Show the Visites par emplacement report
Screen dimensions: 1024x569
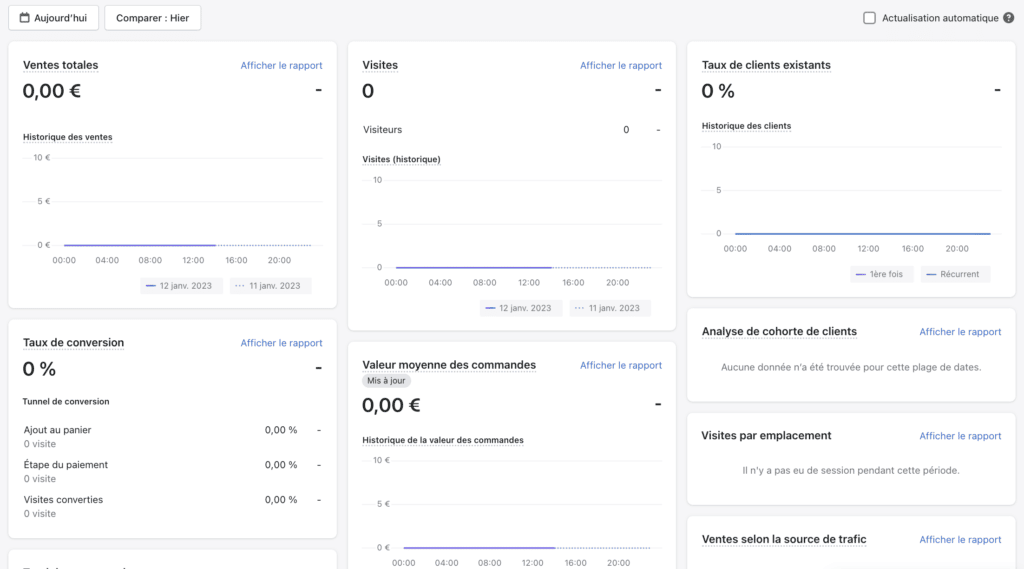[960, 436]
